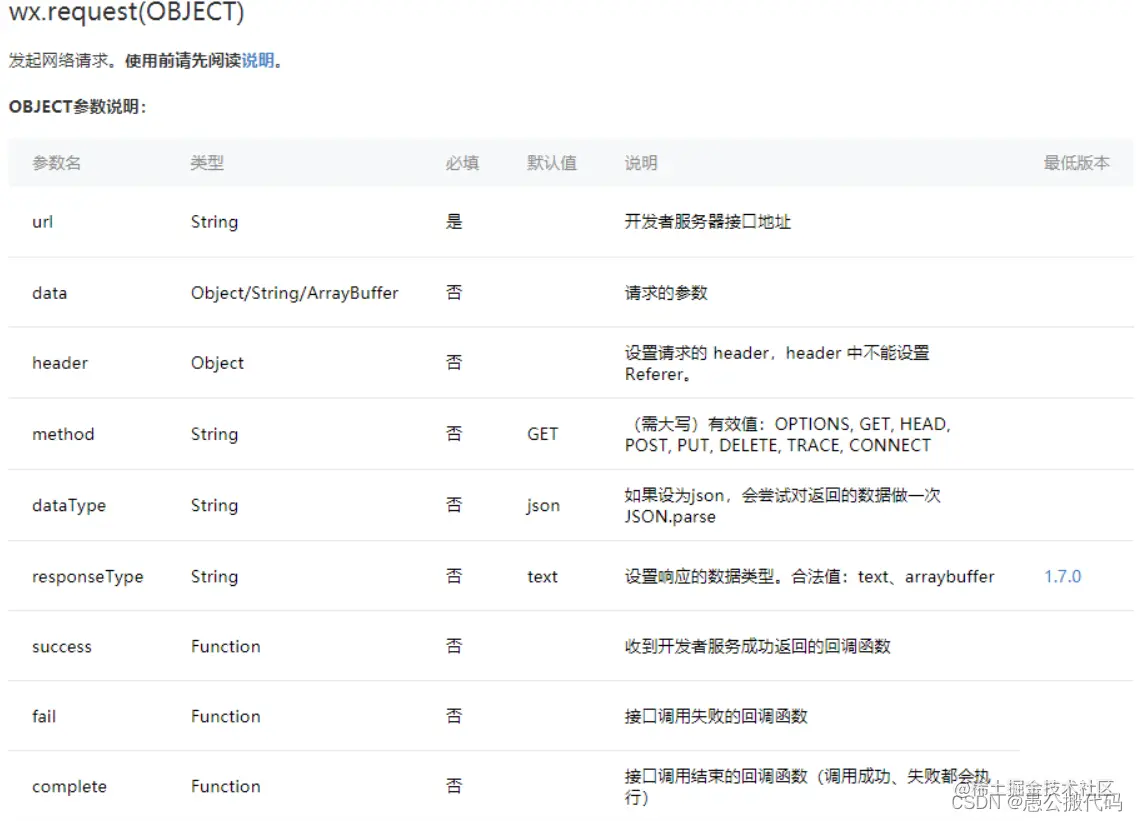Click the 否 value in data row
The width and height of the screenshot is (1137, 821).
(454, 292)
